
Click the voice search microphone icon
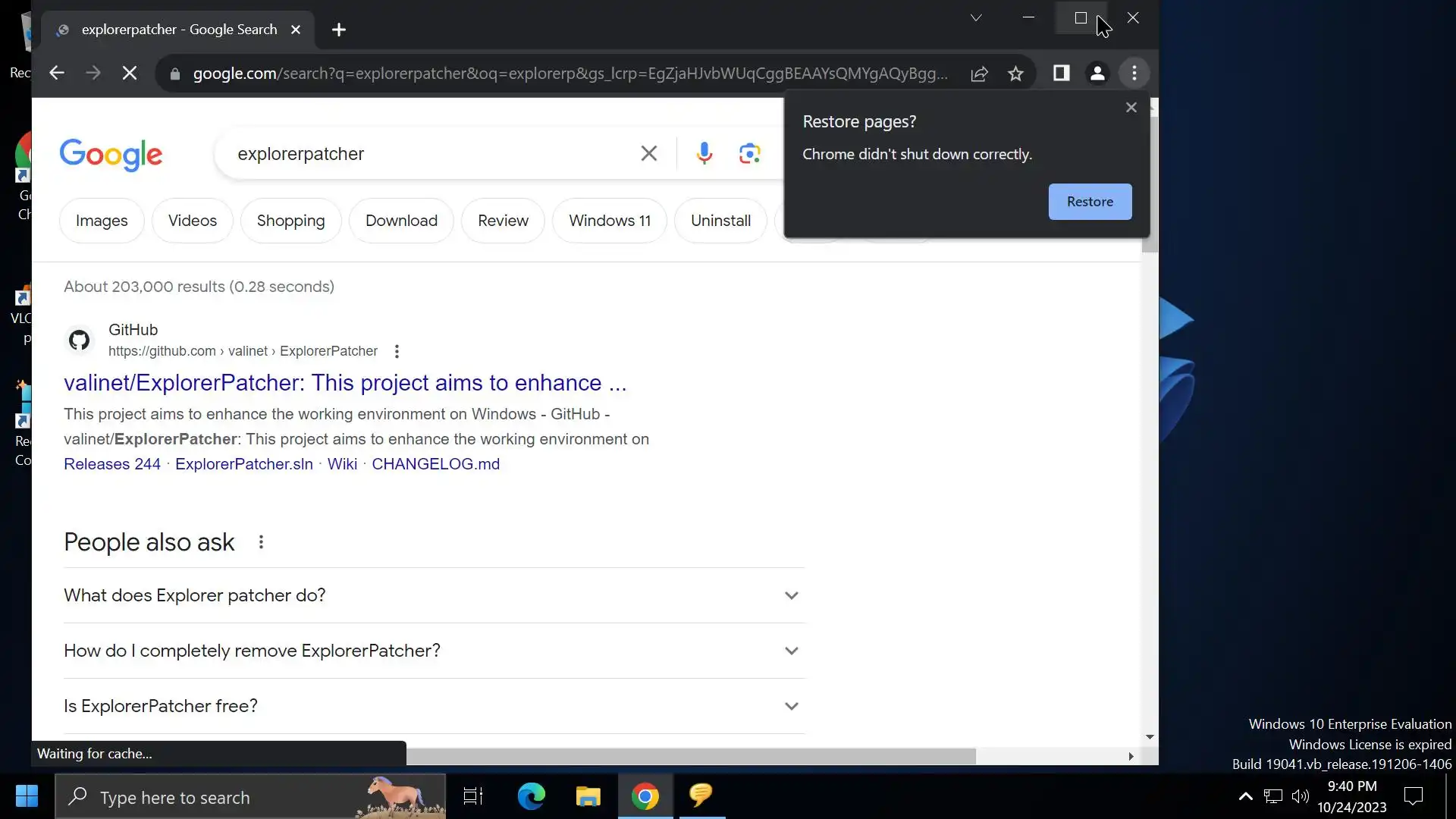(x=704, y=154)
